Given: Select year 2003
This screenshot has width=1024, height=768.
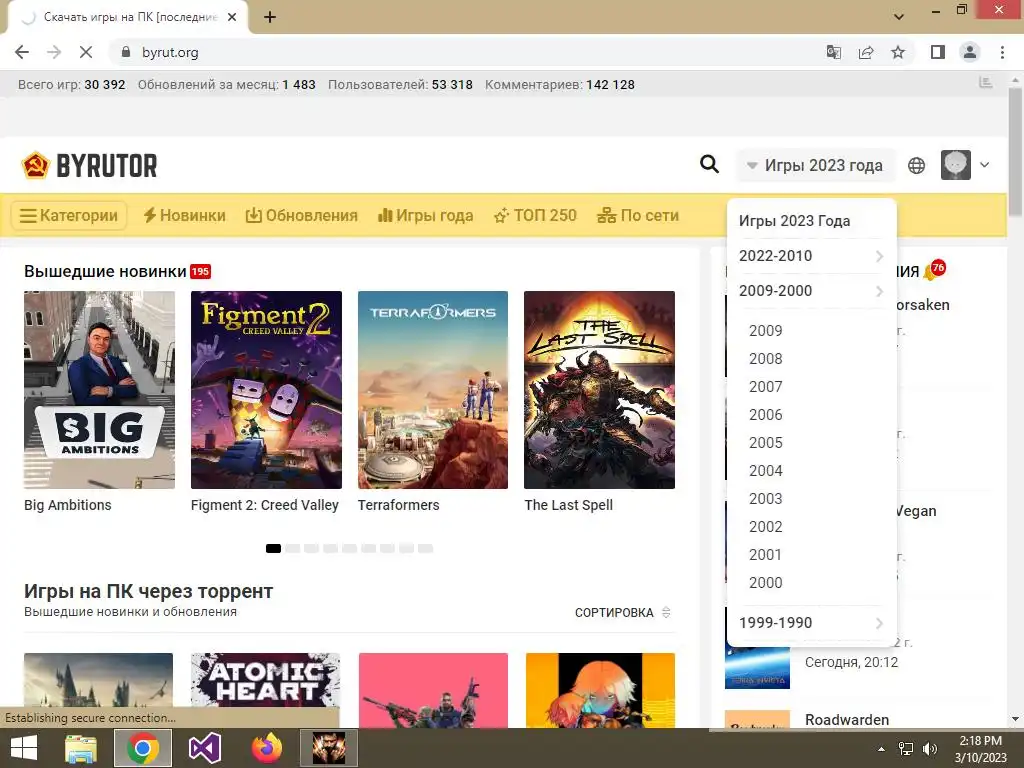Looking at the screenshot, I should (765, 499).
